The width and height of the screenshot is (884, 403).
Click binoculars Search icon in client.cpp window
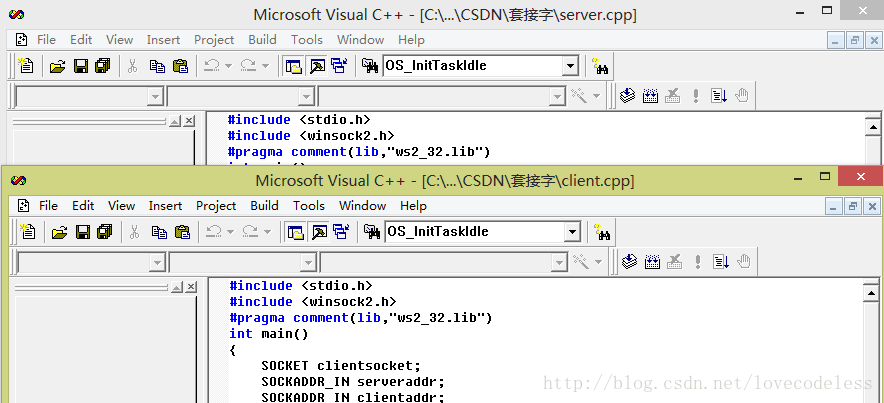(x=602, y=232)
